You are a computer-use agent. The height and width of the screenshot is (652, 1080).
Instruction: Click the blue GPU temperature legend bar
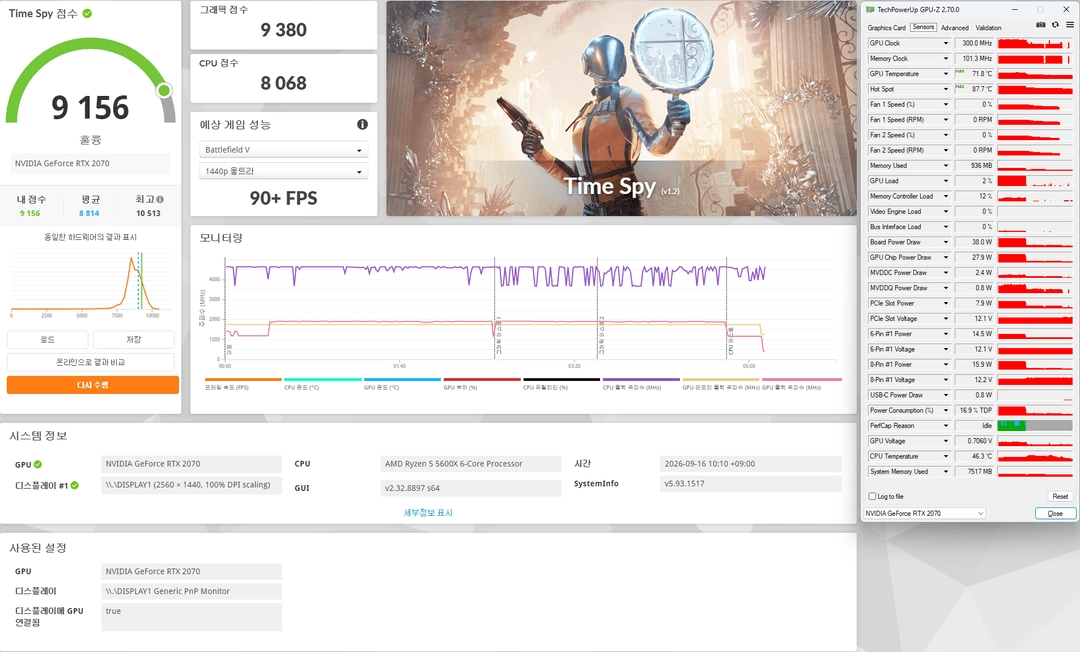point(402,379)
